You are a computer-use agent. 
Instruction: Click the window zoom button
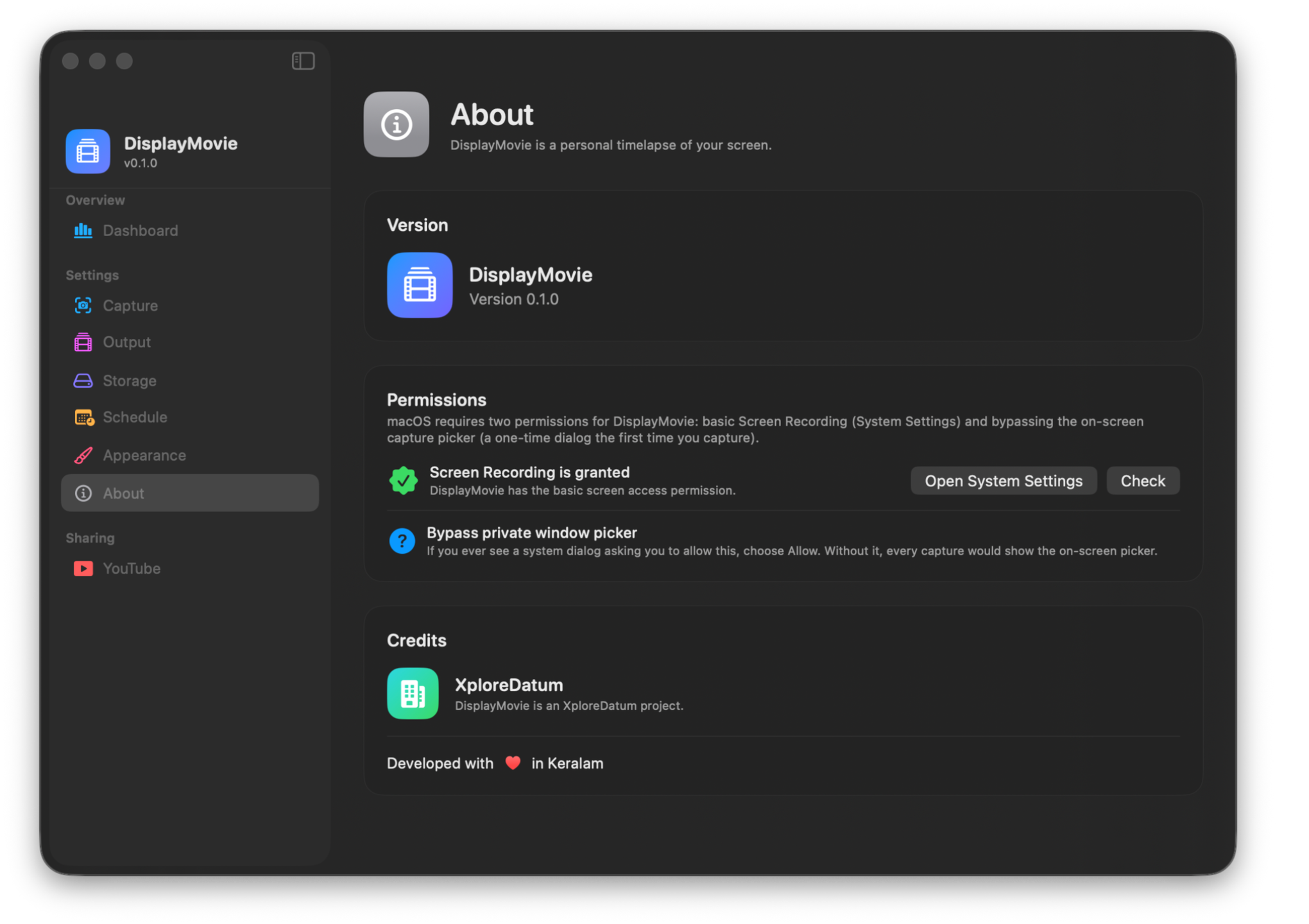pyautogui.click(x=124, y=61)
